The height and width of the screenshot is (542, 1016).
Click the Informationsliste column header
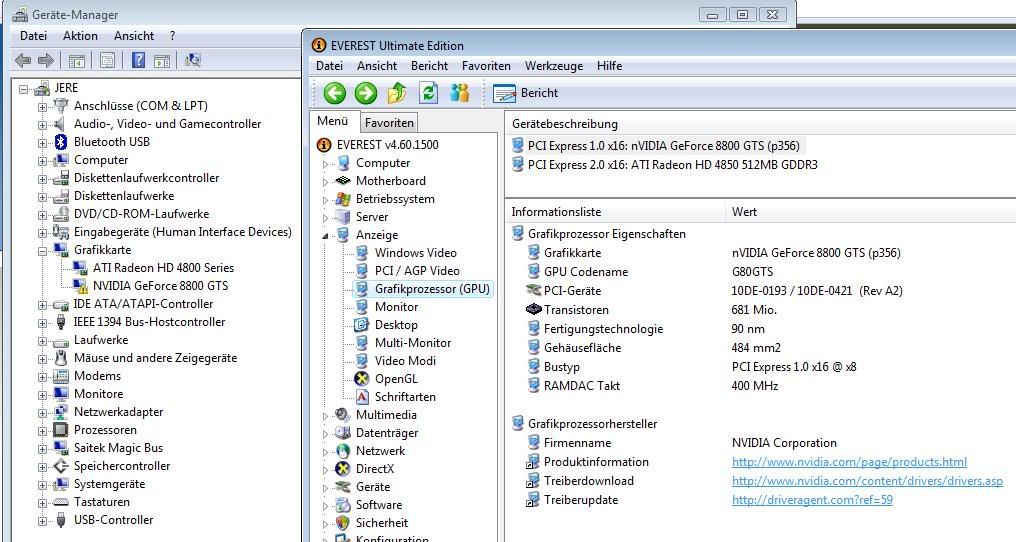616,212
